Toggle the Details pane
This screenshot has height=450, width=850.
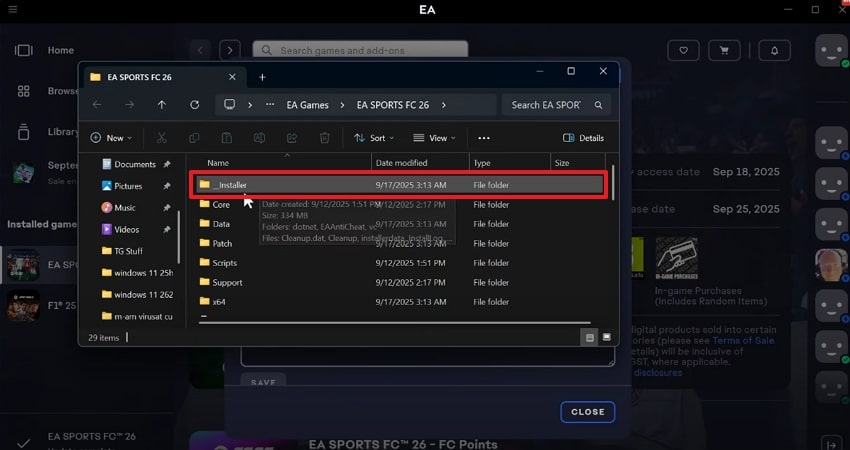583,138
